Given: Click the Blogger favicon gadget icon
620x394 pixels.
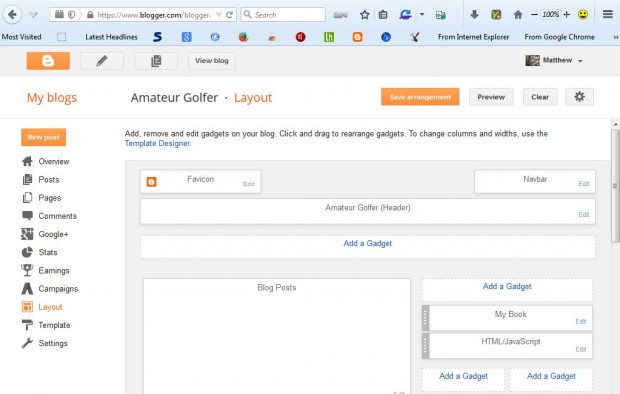Looking at the screenshot, I should pyautogui.click(x=151, y=182).
